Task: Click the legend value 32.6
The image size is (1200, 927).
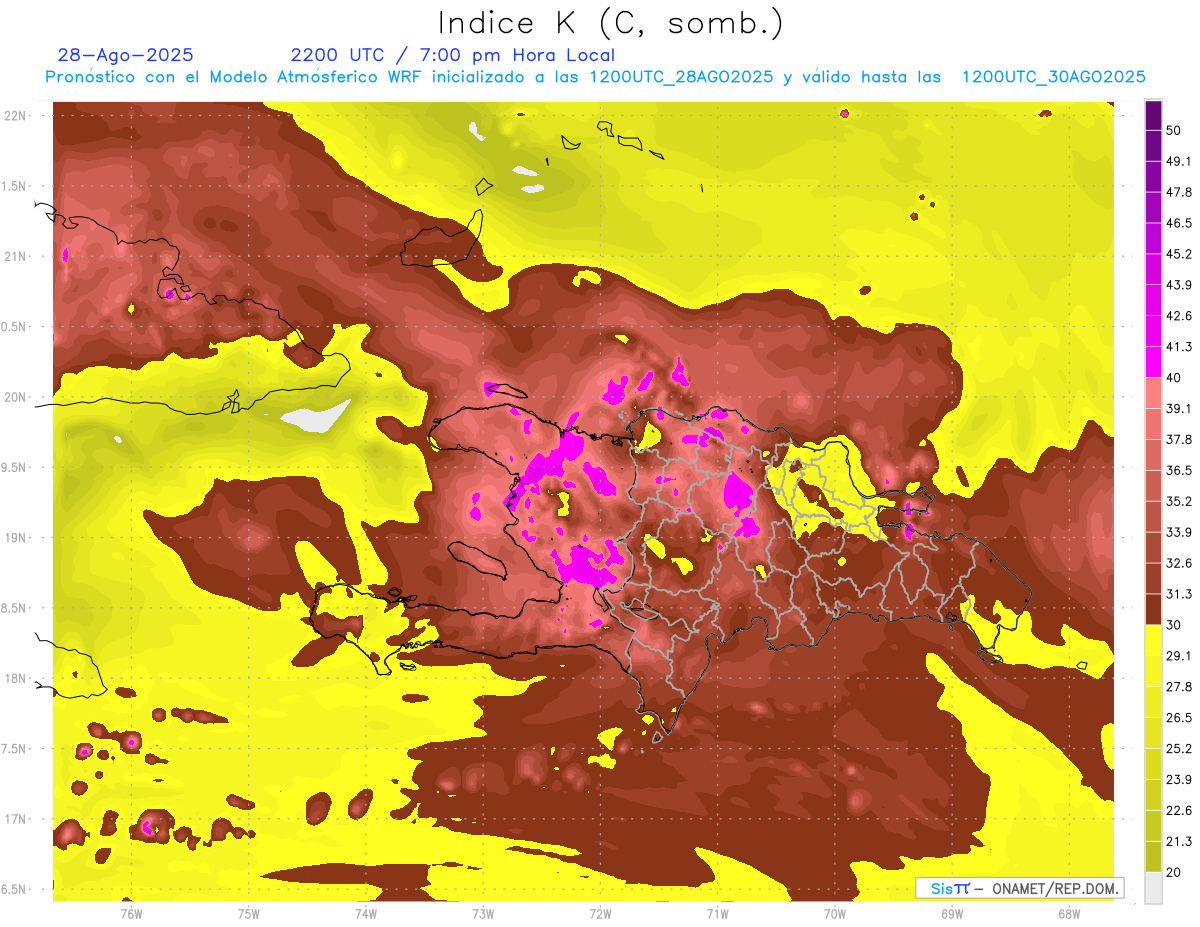Action: tap(1179, 563)
